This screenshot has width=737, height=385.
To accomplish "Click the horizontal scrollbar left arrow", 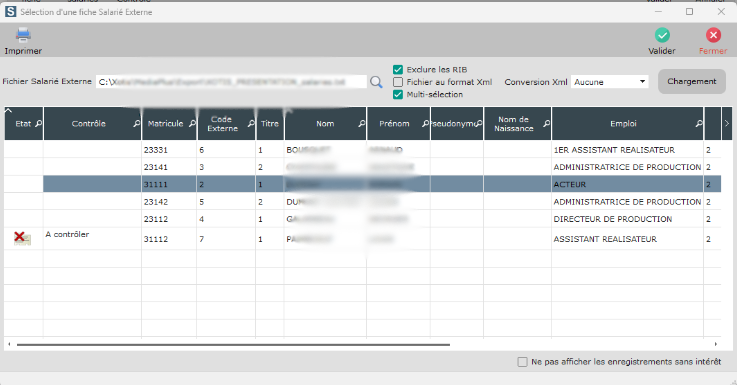I will (x=9, y=345).
